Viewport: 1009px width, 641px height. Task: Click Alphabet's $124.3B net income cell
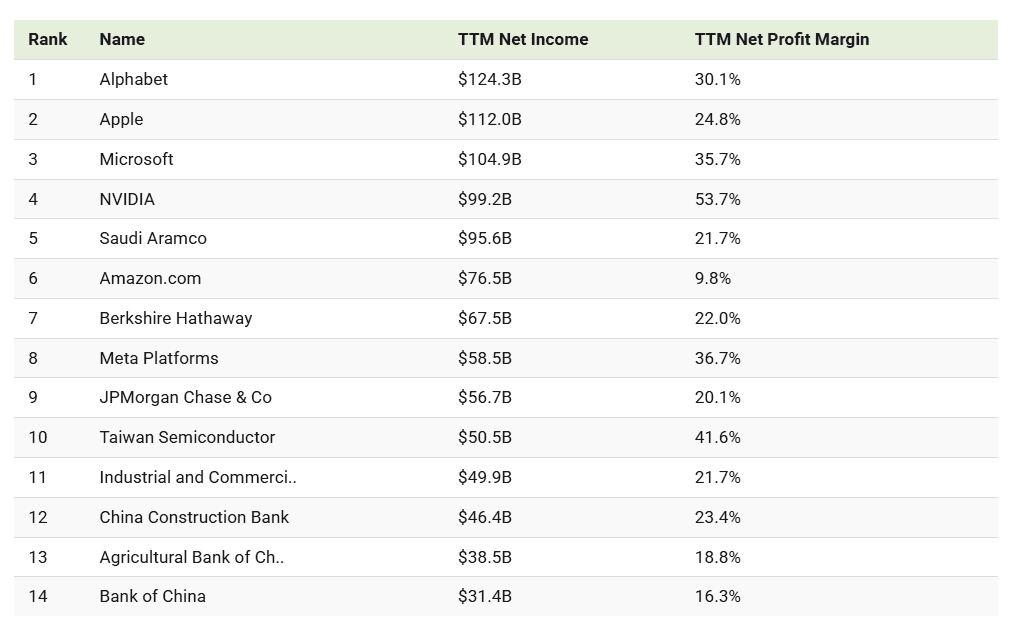coord(490,79)
